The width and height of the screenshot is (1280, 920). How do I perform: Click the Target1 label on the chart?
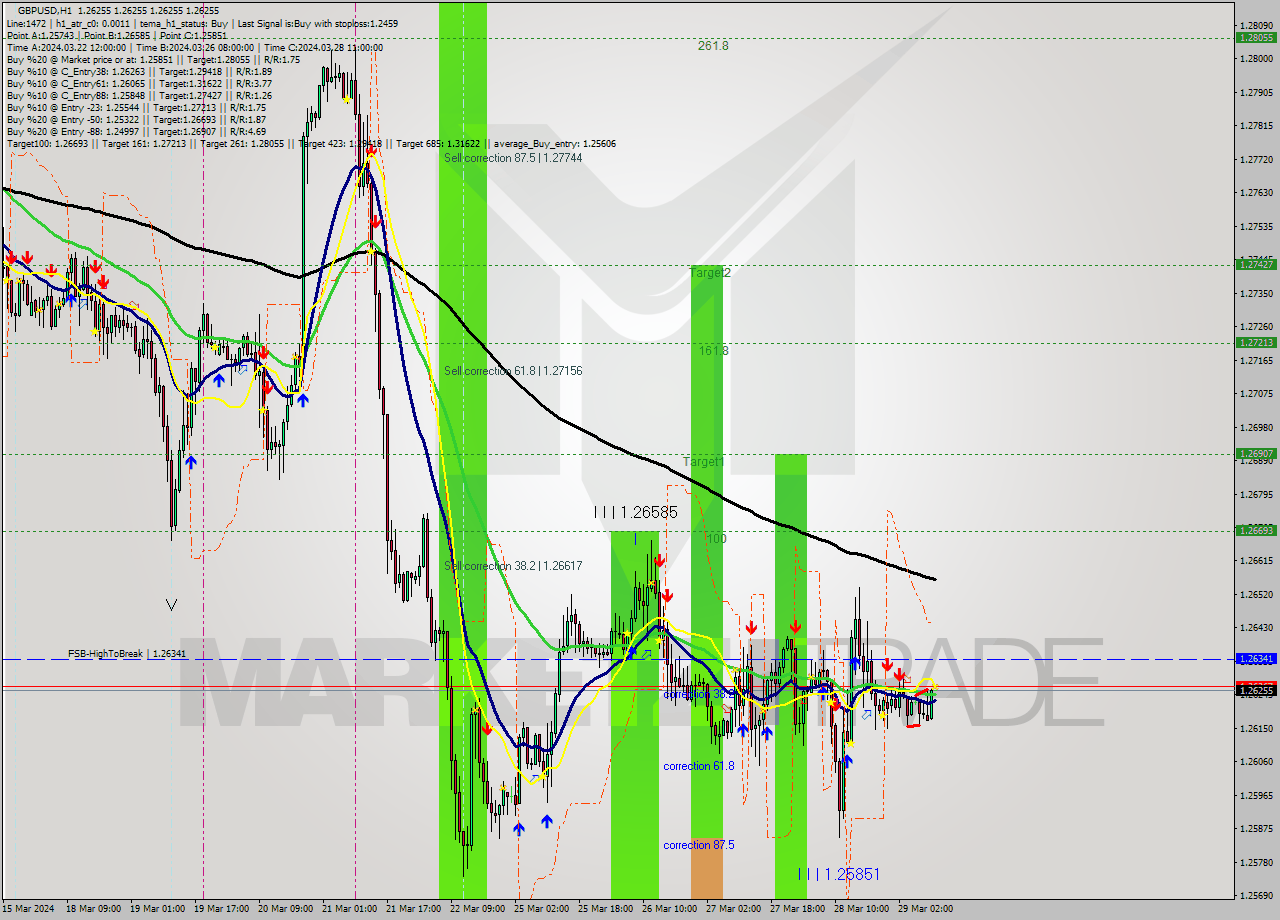pos(703,461)
